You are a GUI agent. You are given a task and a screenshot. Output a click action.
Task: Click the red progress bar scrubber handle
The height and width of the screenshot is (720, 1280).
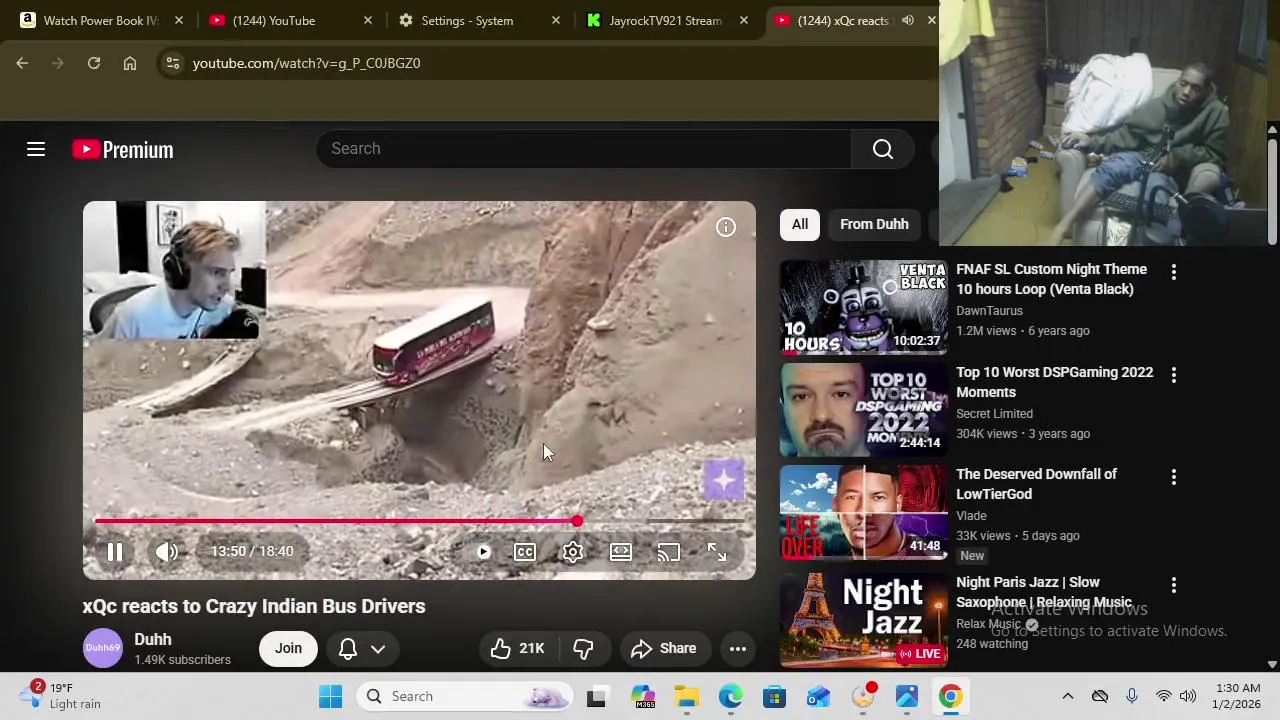coord(577,521)
